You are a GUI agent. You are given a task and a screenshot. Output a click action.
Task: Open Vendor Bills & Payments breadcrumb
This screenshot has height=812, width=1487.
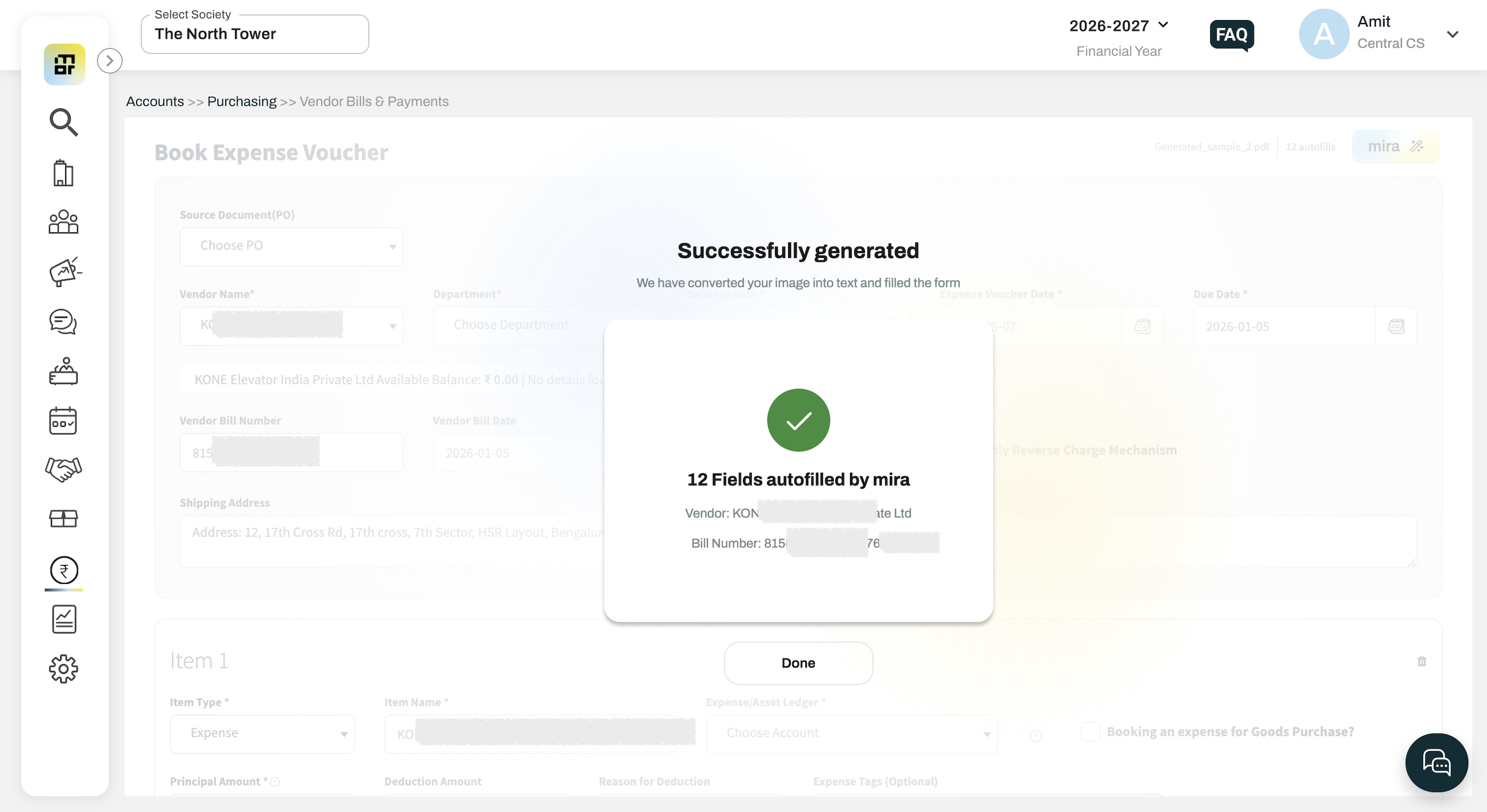click(374, 101)
